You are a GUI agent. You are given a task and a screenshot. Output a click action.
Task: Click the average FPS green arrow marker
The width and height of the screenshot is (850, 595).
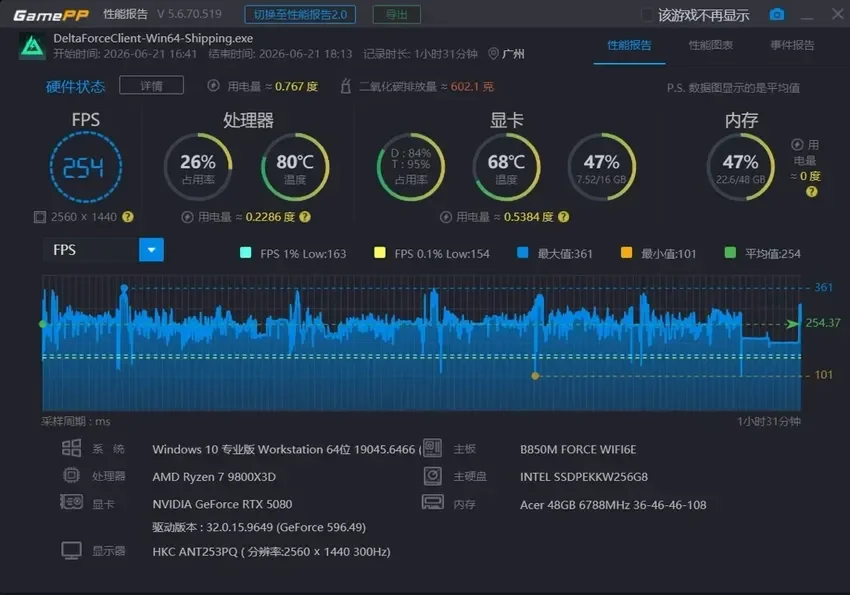point(792,324)
